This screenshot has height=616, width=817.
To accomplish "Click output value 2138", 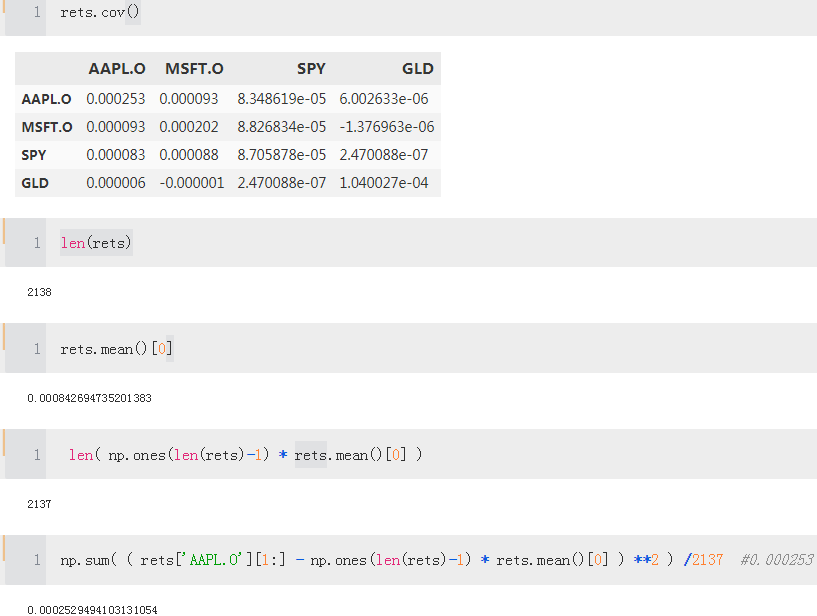I will (x=39, y=292).
